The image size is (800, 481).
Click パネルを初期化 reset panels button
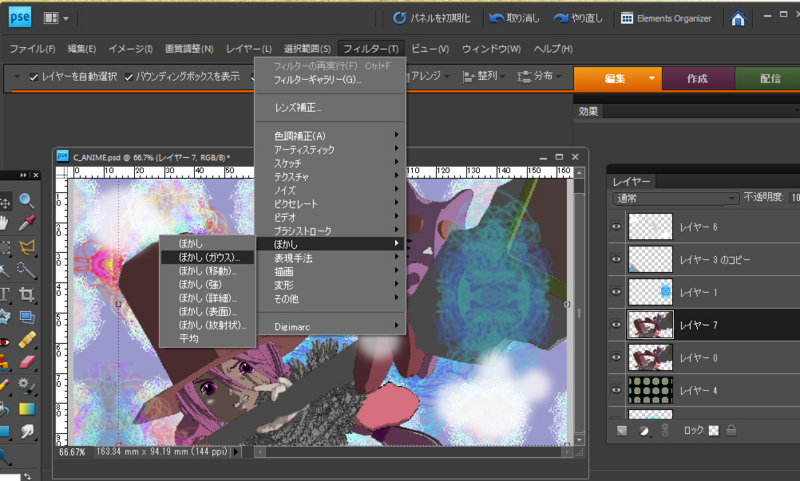coord(432,18)
